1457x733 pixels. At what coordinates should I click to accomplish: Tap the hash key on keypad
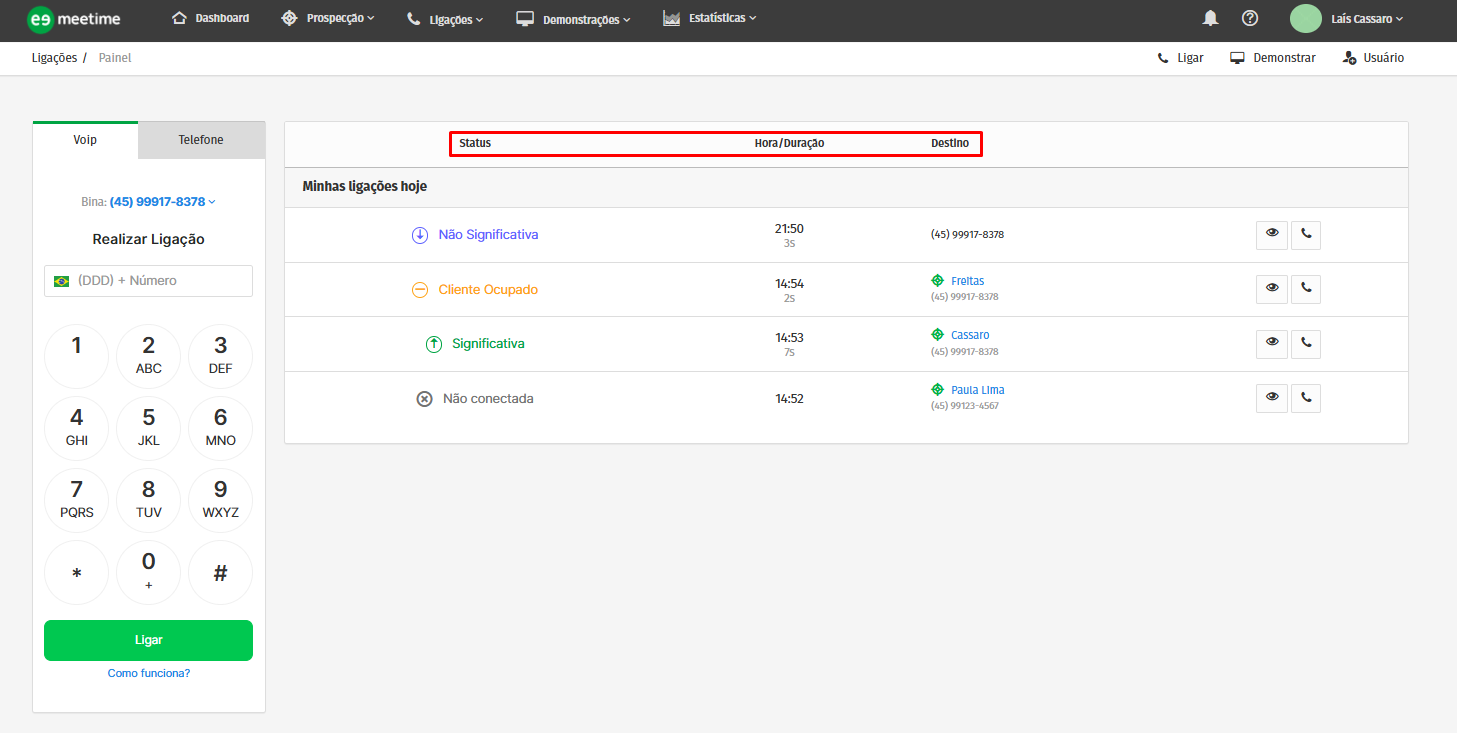pos(221,572)
